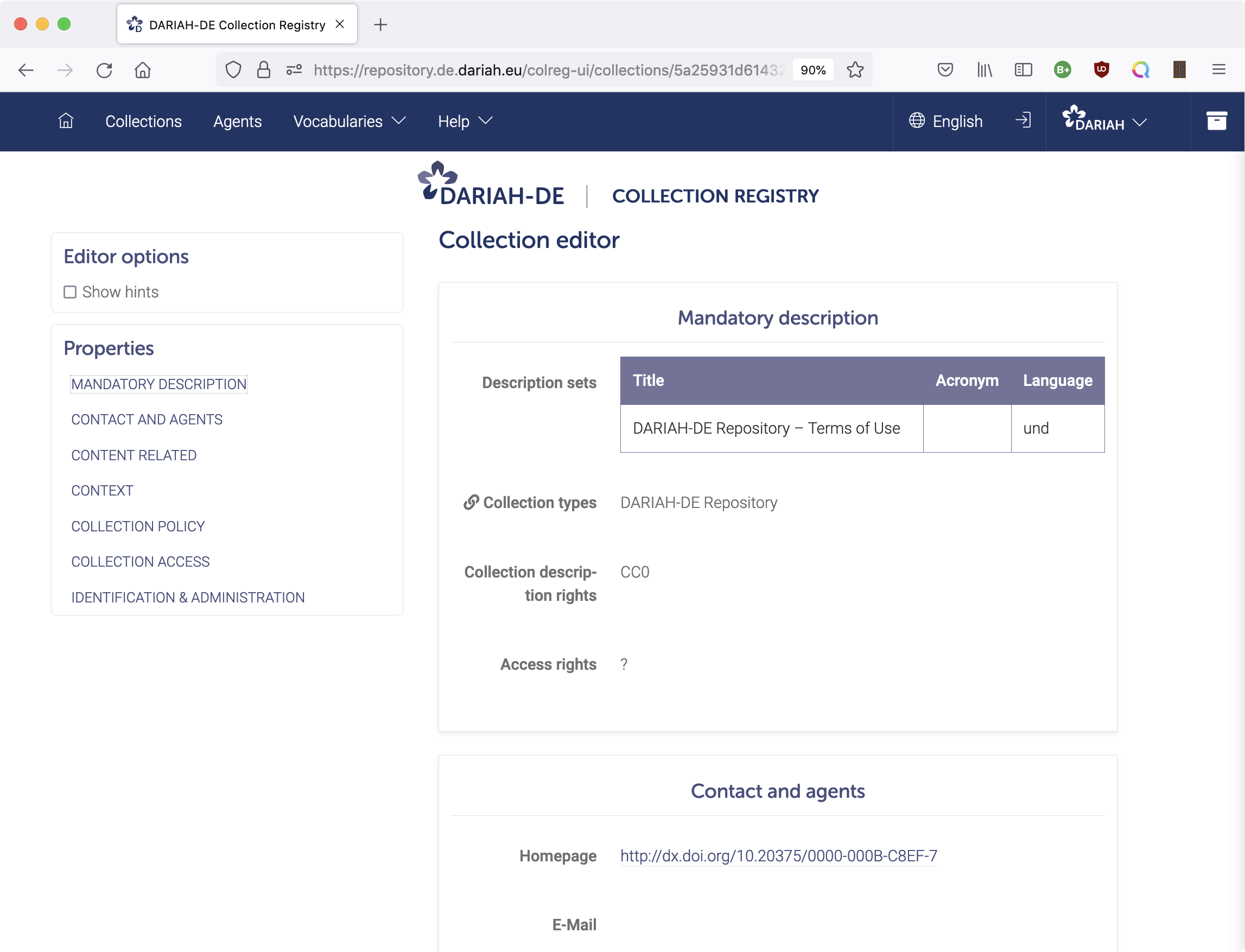Open the Collections menu item
Screen dimensions: 1245x952
(x=143, y=121)
